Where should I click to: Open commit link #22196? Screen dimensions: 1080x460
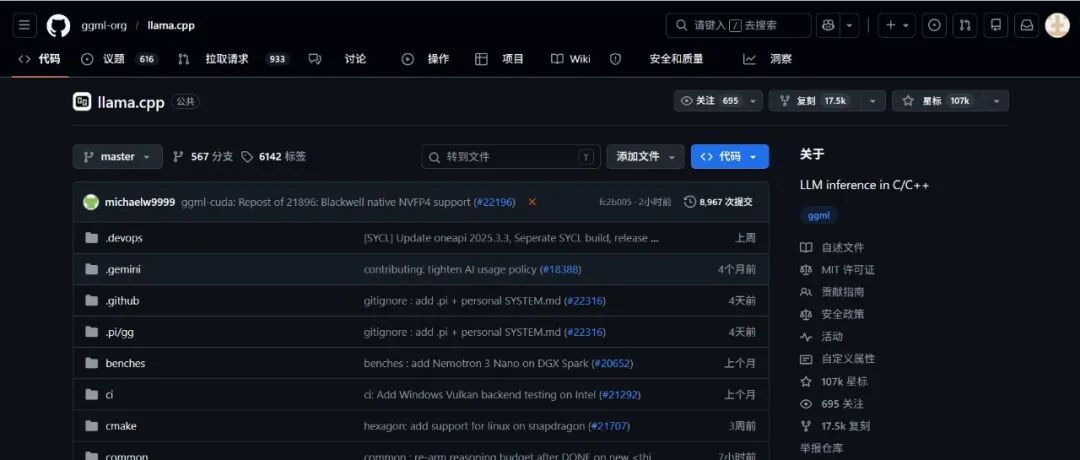(x=495, y=202)
